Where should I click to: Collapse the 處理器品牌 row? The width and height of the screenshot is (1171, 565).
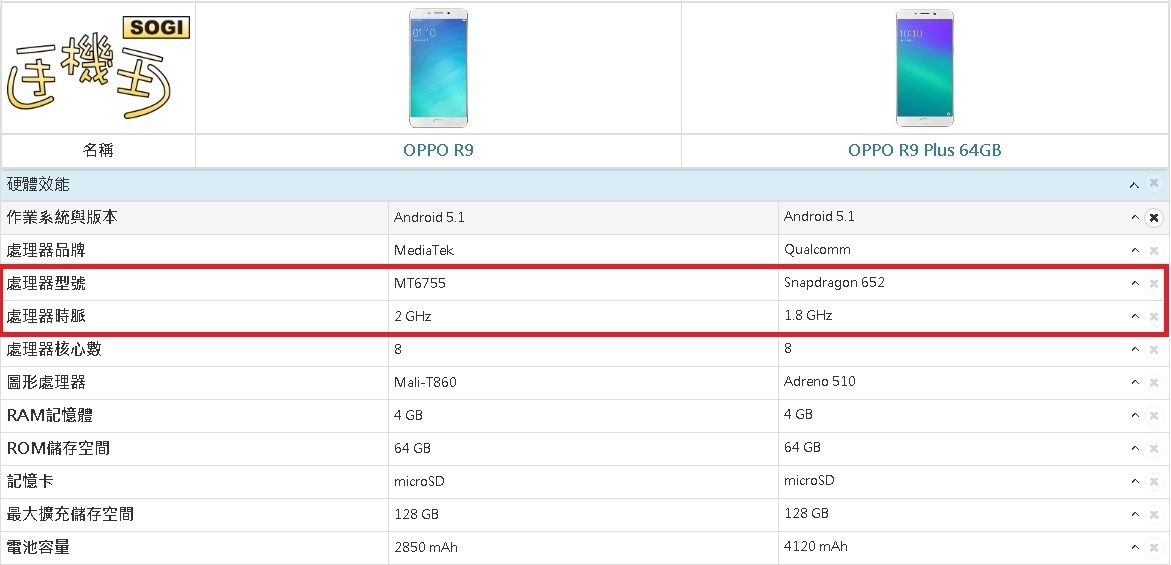pyautogui.click(x=1134, y=251)
